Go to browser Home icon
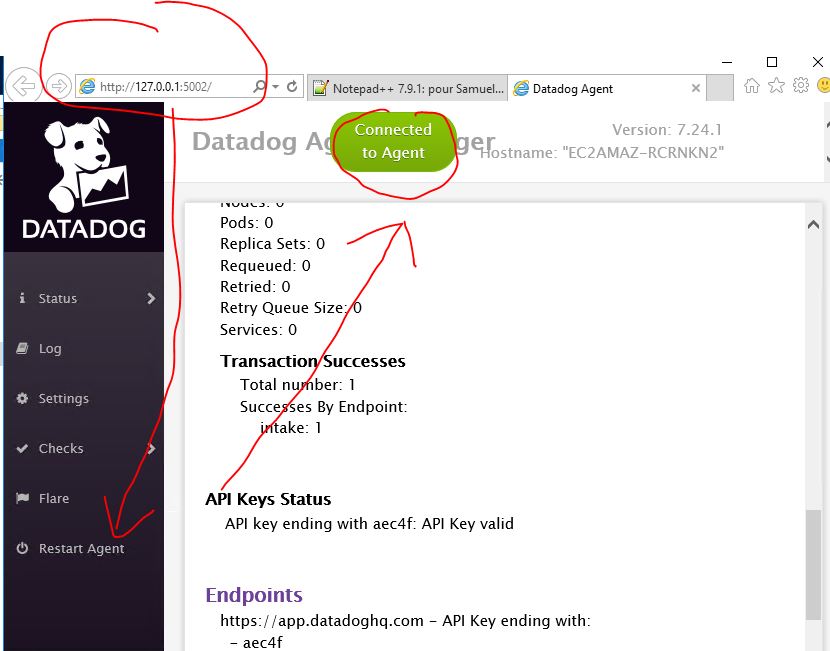This screenshot has height=651, width=830. coord(752,87)
